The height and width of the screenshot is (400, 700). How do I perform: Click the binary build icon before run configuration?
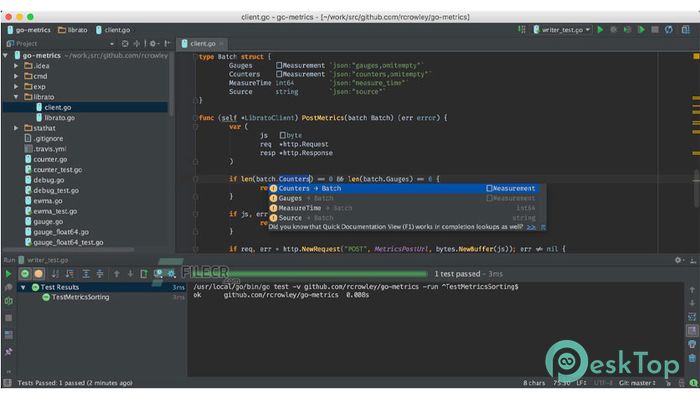coord(521,30)
